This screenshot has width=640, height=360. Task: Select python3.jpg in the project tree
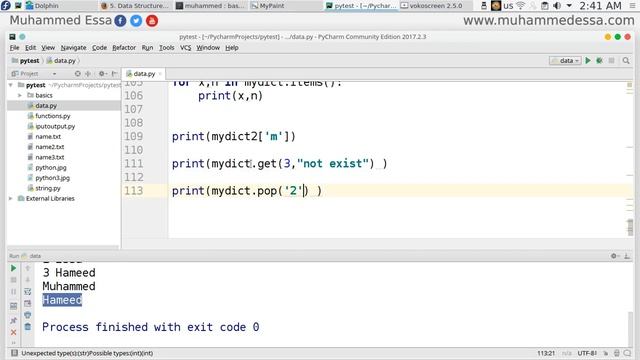[52, 178]
